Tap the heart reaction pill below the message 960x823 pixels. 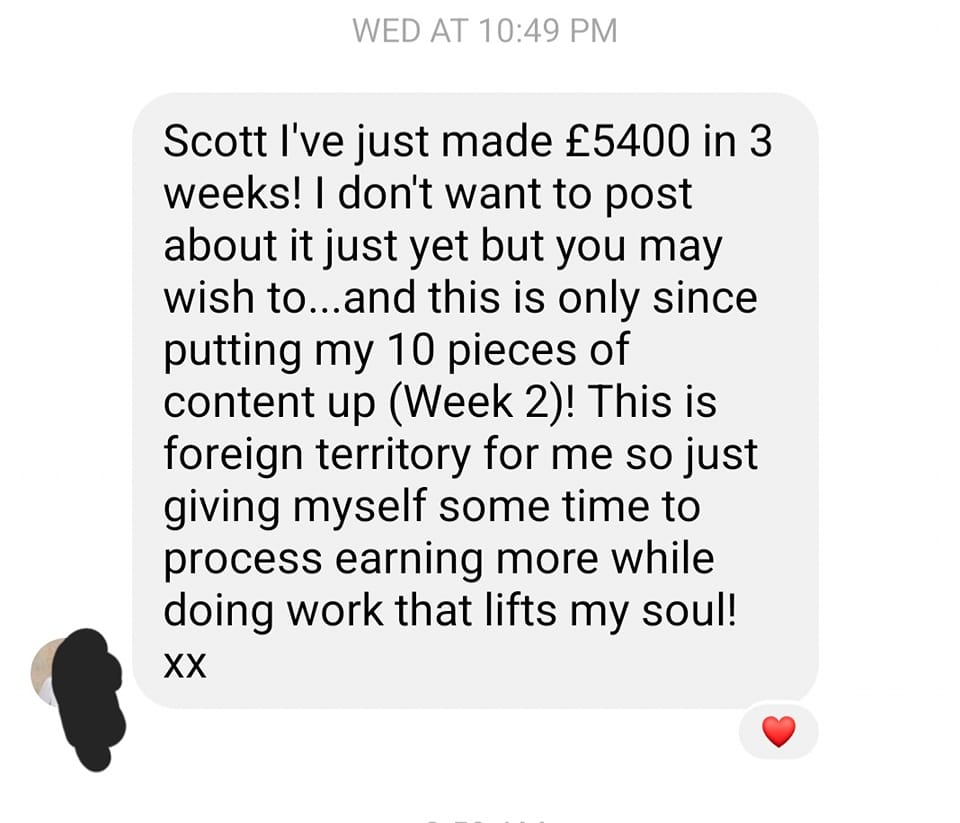[x=778, y=732]
